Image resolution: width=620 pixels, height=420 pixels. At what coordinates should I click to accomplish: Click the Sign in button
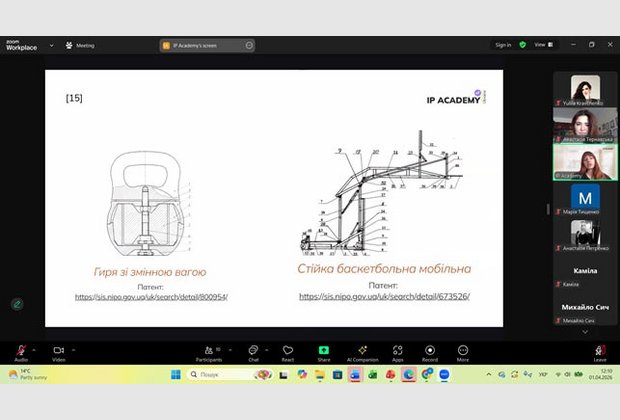tap(503, 45)
